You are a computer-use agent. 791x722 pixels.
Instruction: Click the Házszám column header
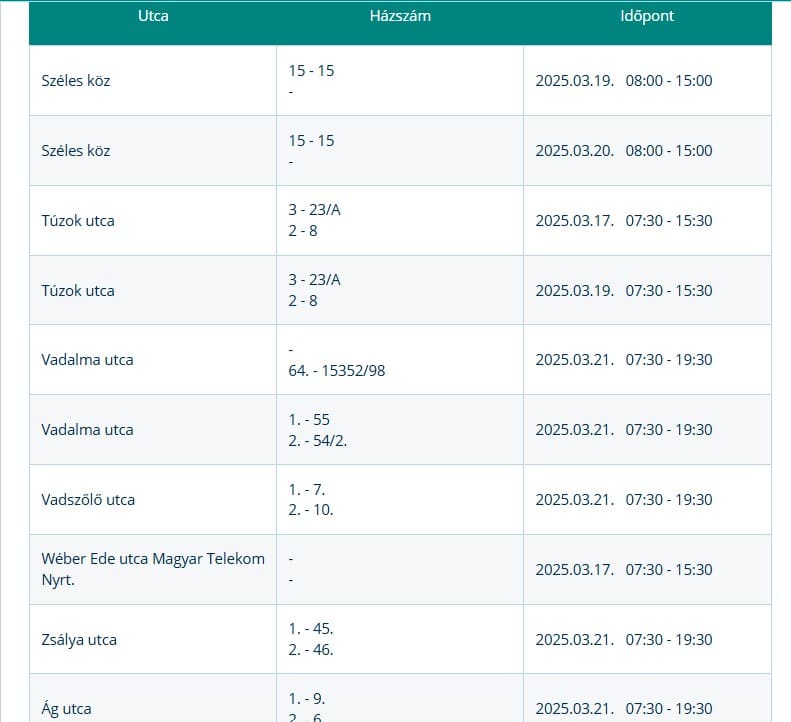pyautogui.click(x=400, y=17)
